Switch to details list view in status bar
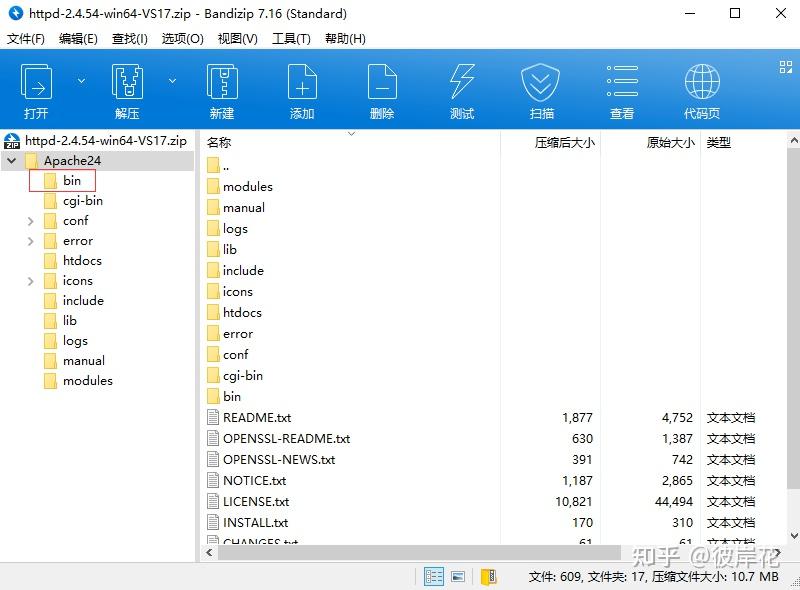800x590 pixels. [434, 577]
